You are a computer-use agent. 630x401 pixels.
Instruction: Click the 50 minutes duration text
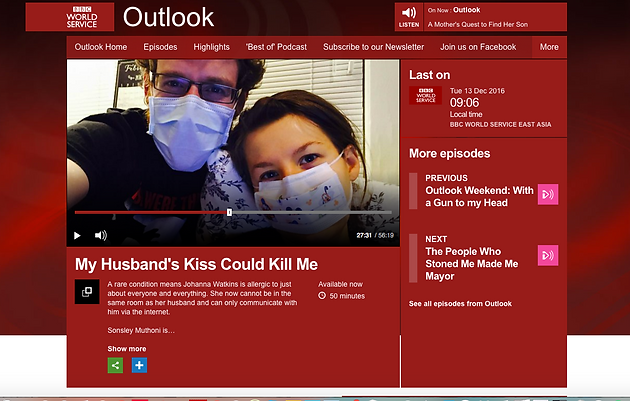[x=347, y=296]
